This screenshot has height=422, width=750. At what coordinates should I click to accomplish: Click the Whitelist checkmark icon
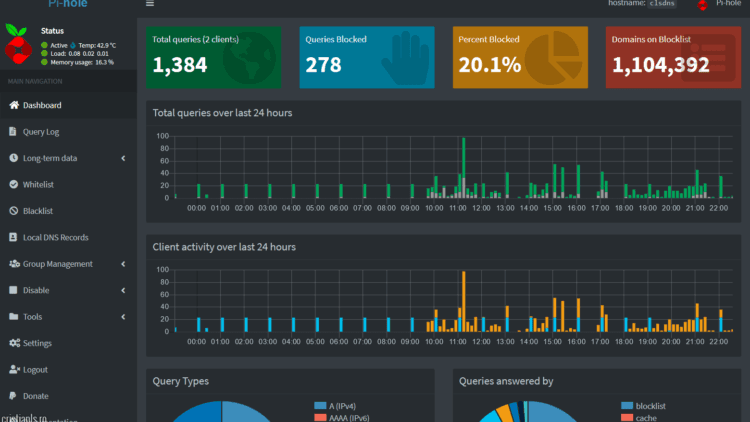(x=14, y=185)
